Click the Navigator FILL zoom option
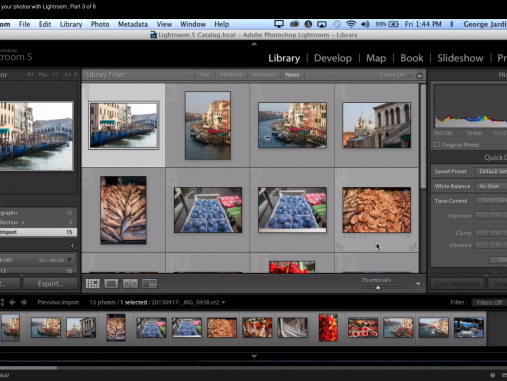Viewport: 507px width, 381px height. click(43, 75)
